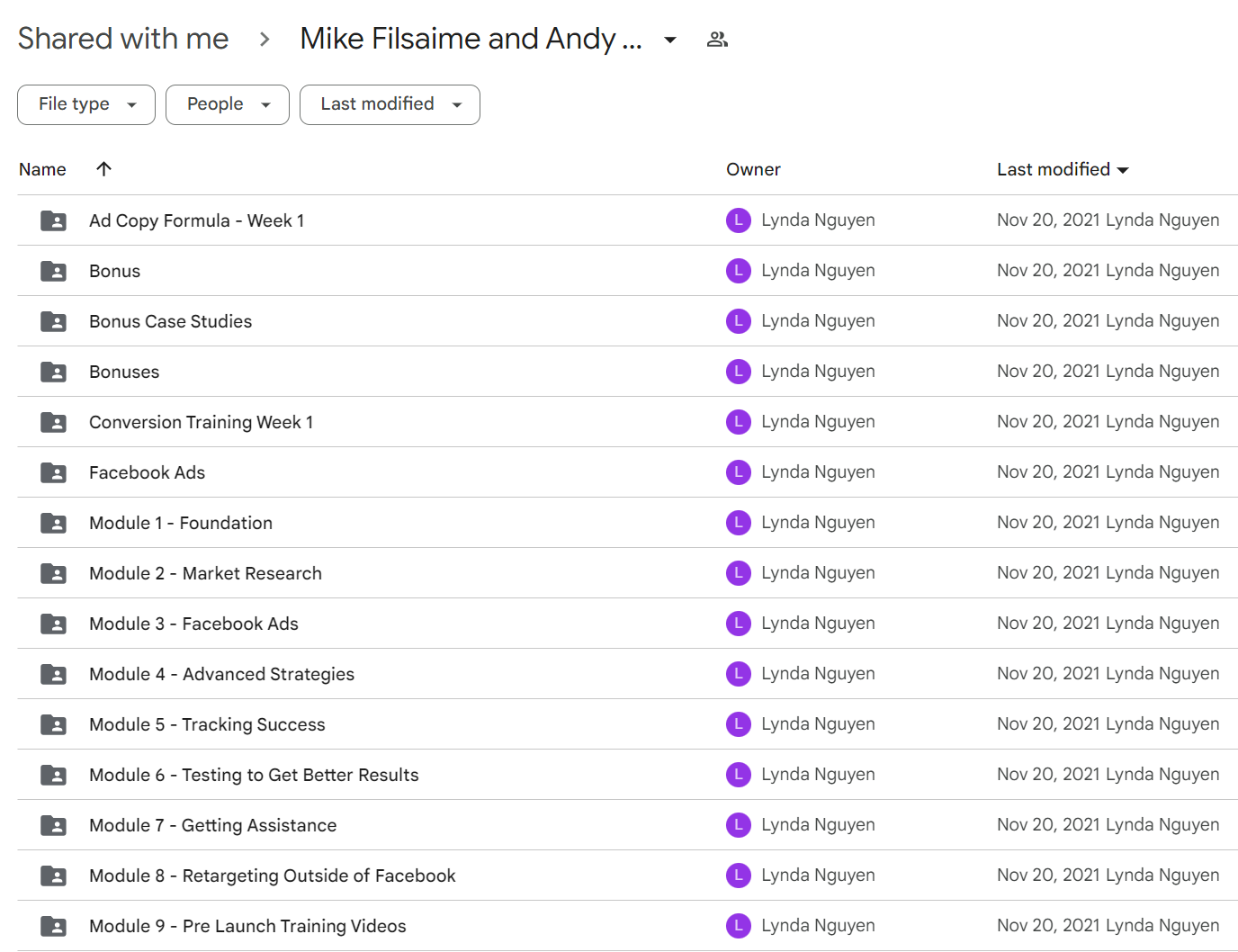The width and height of the screenshot is (1238, 952).
Task: Select Module 7 - Getting Assistance folder name
Action: coord(212,825)
